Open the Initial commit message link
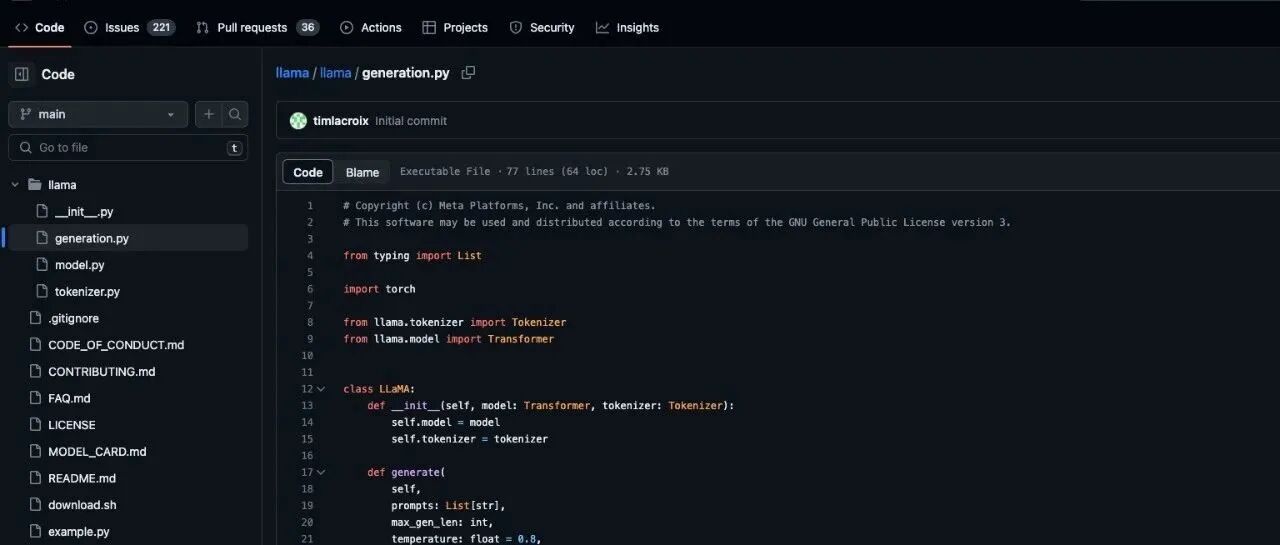This screenshot has width=1280, height=545. (411, 121)
